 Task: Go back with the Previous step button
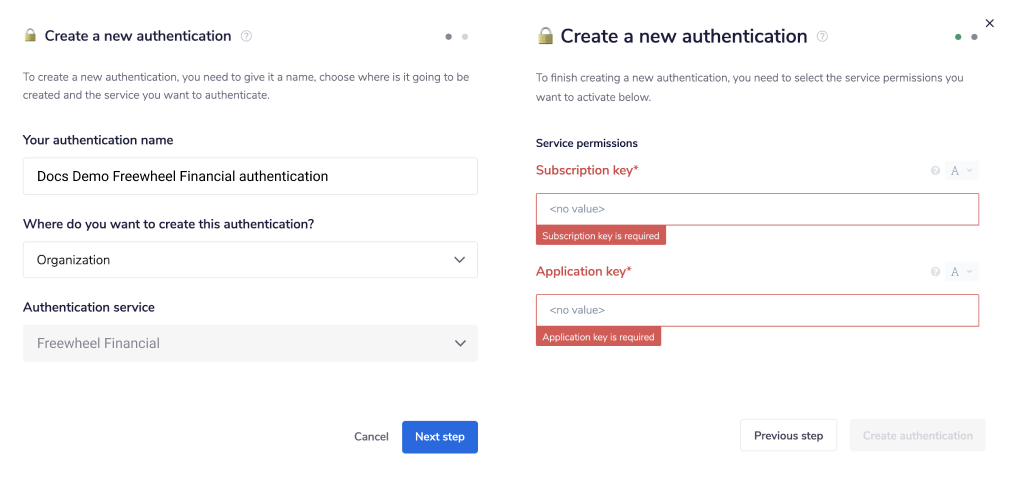[788, 436]
